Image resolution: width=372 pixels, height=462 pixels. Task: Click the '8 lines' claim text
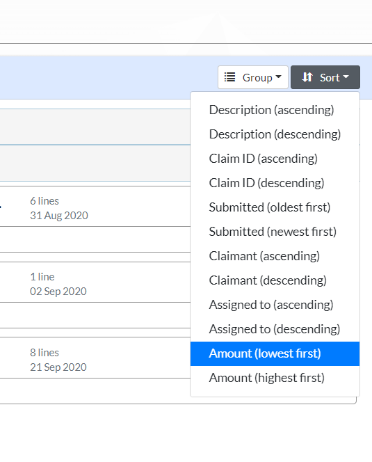click(x=44, y=353)
